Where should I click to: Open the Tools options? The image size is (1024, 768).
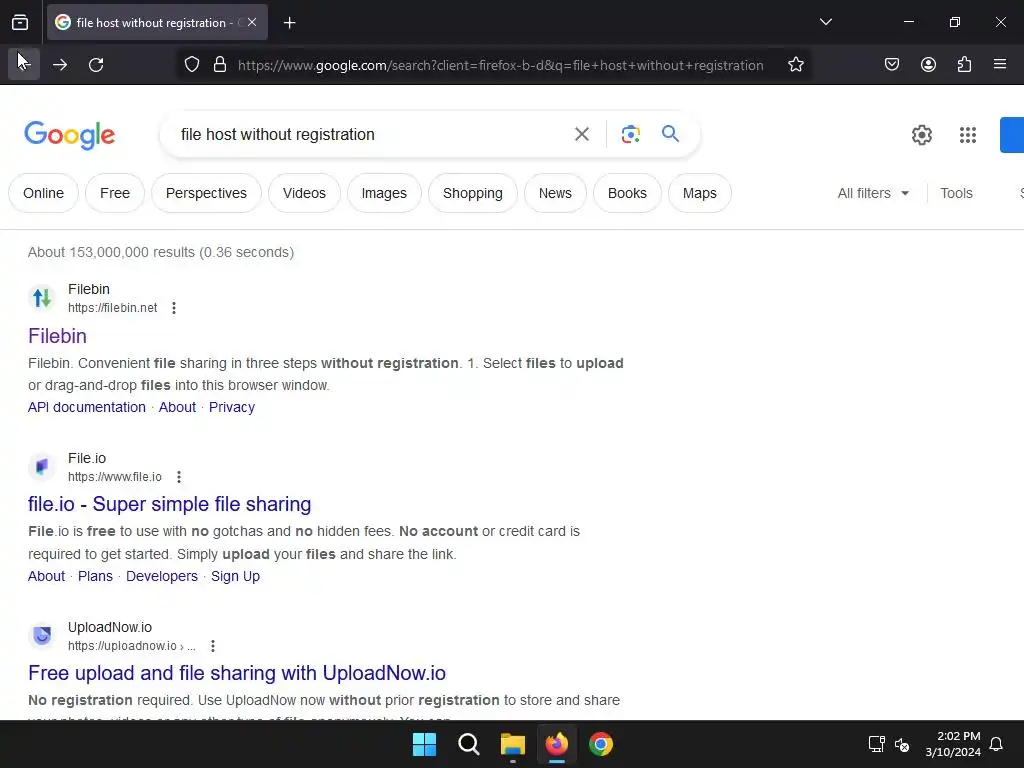pyautogui.click(x=956, y=193)
